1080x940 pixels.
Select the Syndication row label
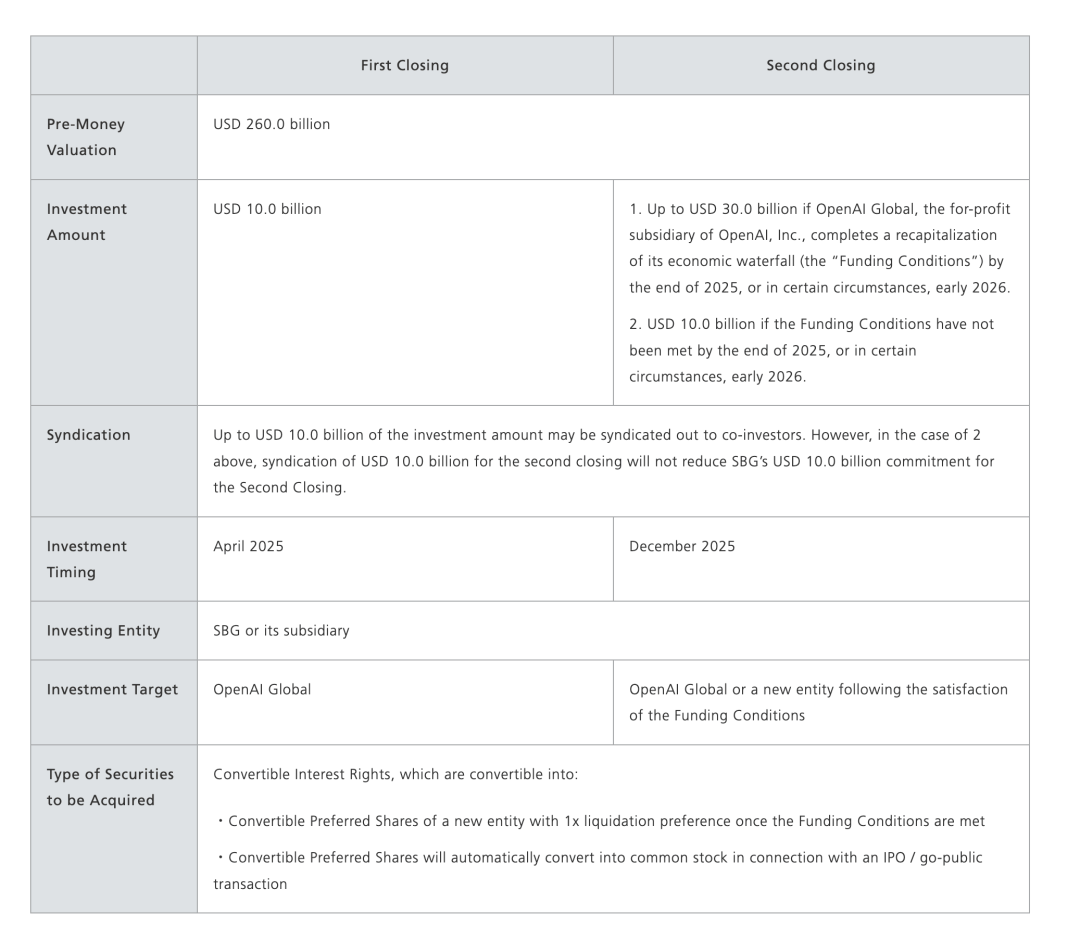tap(89, 435)
